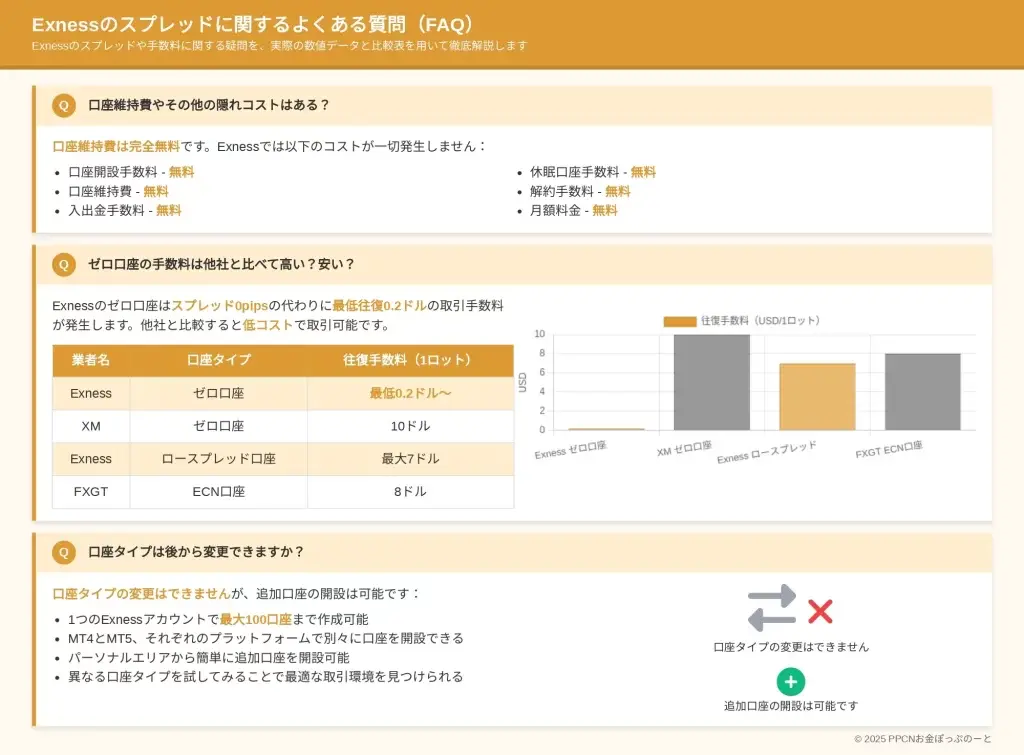Screen dimensions: 1024x755
Task: Click the Q icon beside the ゼロ口座の手数料 question
Action: pyautogui.click(x=64, y=264)
